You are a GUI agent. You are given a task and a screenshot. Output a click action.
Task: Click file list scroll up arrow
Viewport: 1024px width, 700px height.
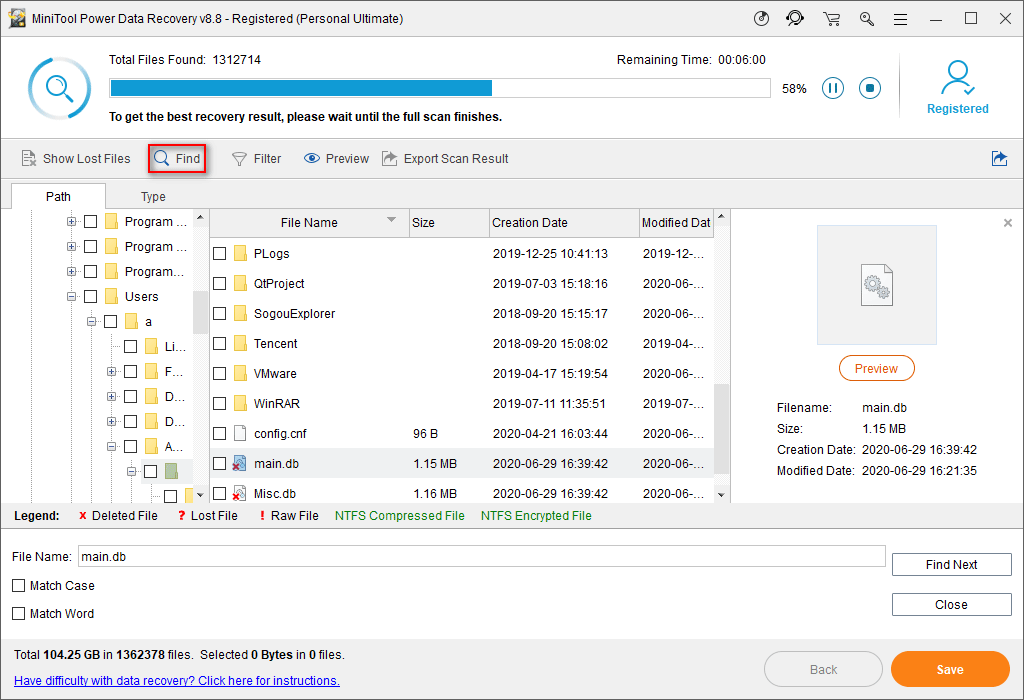click(x=721, y=216)
